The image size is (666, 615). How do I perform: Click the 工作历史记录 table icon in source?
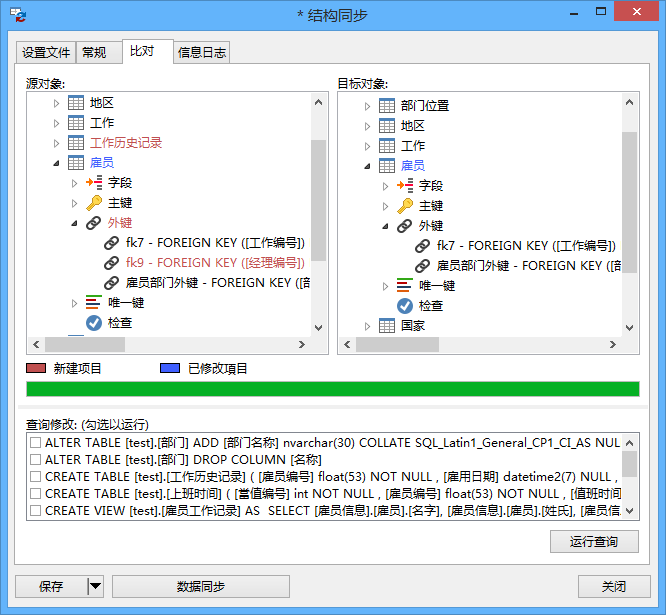coord(76,143)
